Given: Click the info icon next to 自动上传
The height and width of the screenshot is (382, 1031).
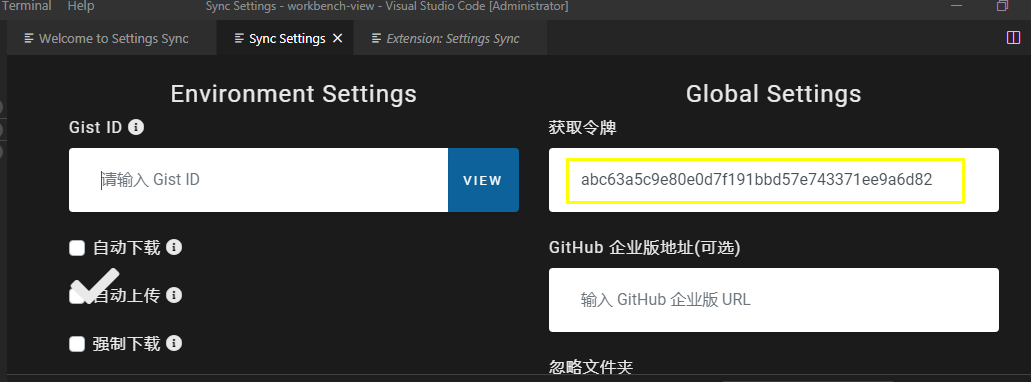Looking at the screenshot, I should [174, 295].
